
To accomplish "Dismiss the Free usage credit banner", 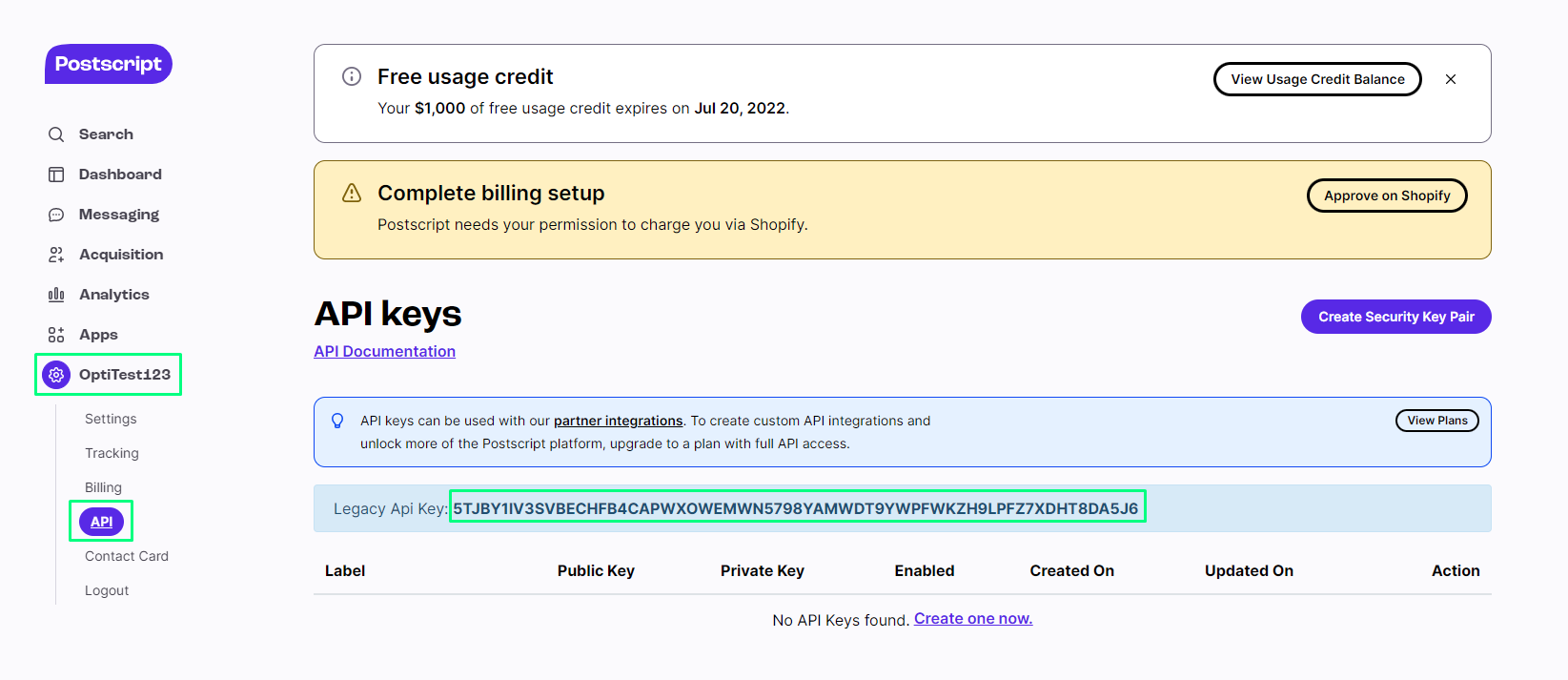I will 1450,79.
